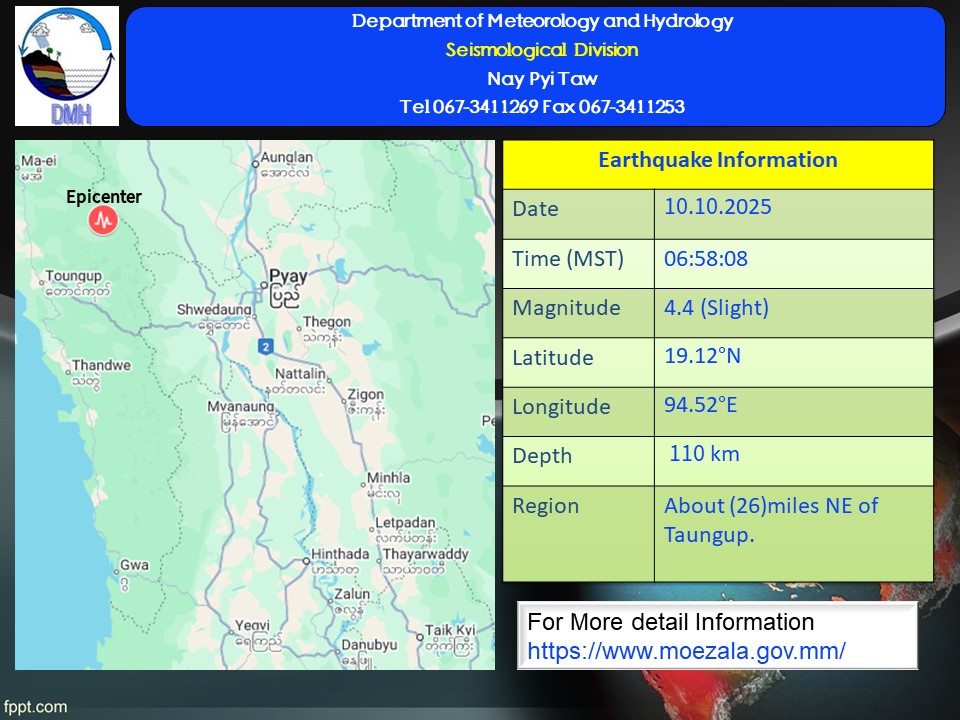The image size is (960, 720).
Task: Click the depth value 110 km
Action: point(704,454)
